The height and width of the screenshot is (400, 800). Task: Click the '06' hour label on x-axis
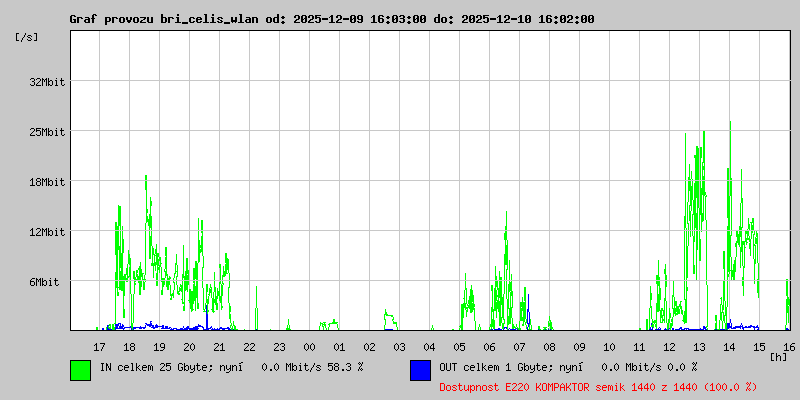pos(490,347)
